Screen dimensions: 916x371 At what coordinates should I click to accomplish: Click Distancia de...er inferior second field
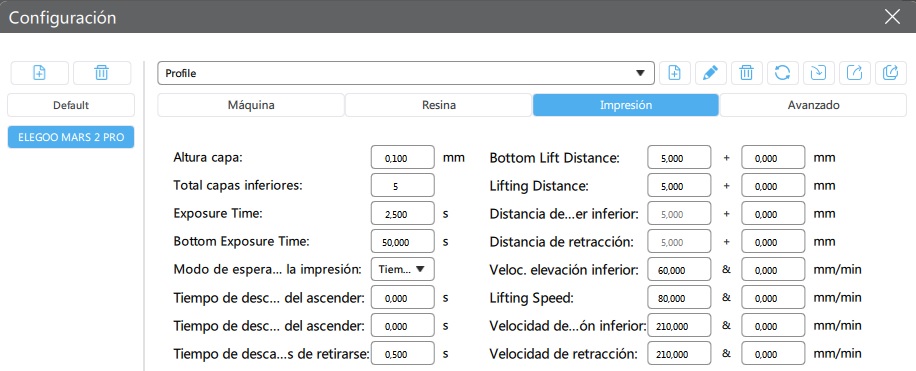tap(773, 214)
